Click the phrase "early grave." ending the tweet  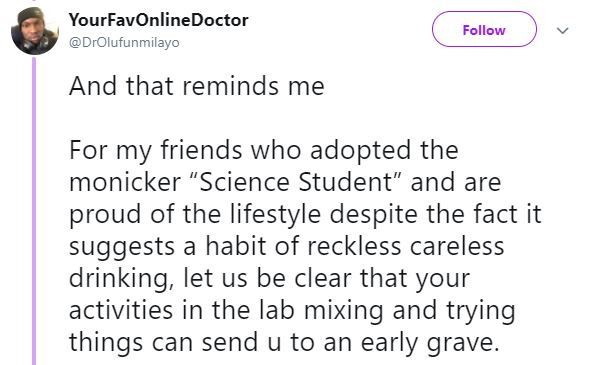(x=430, y=343)
